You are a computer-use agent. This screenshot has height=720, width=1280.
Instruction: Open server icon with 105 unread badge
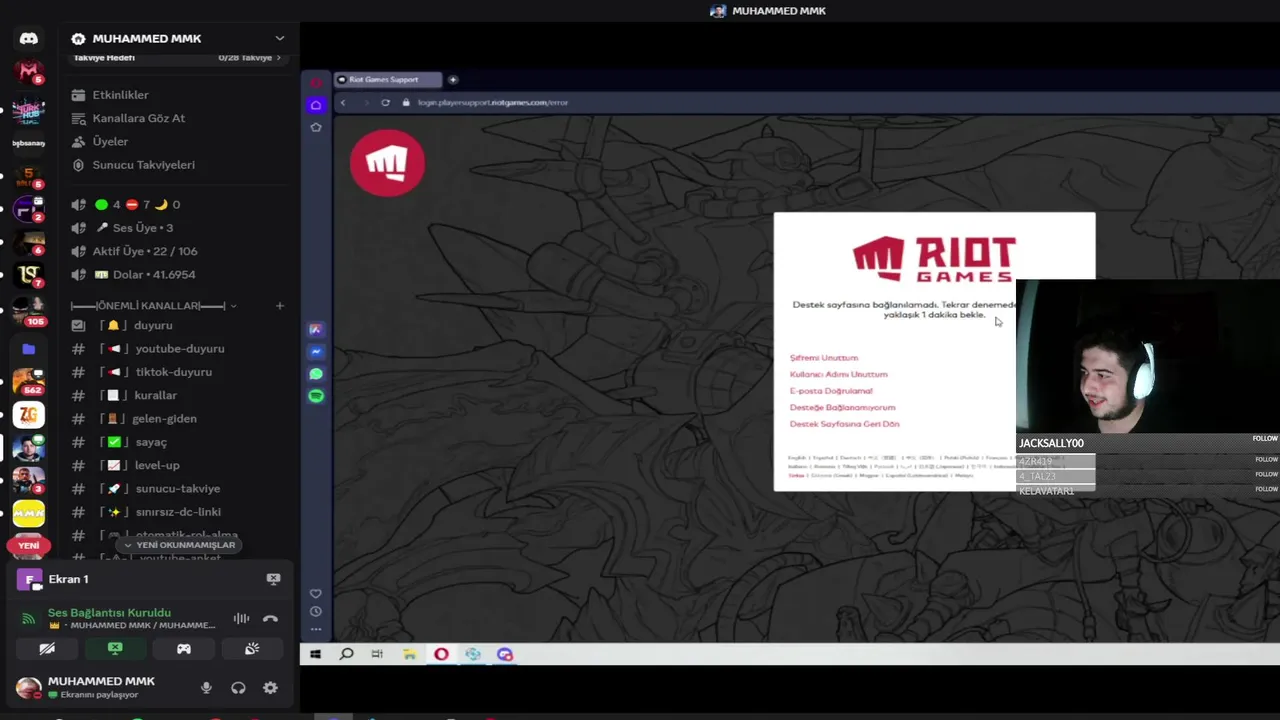click(28, 310)
